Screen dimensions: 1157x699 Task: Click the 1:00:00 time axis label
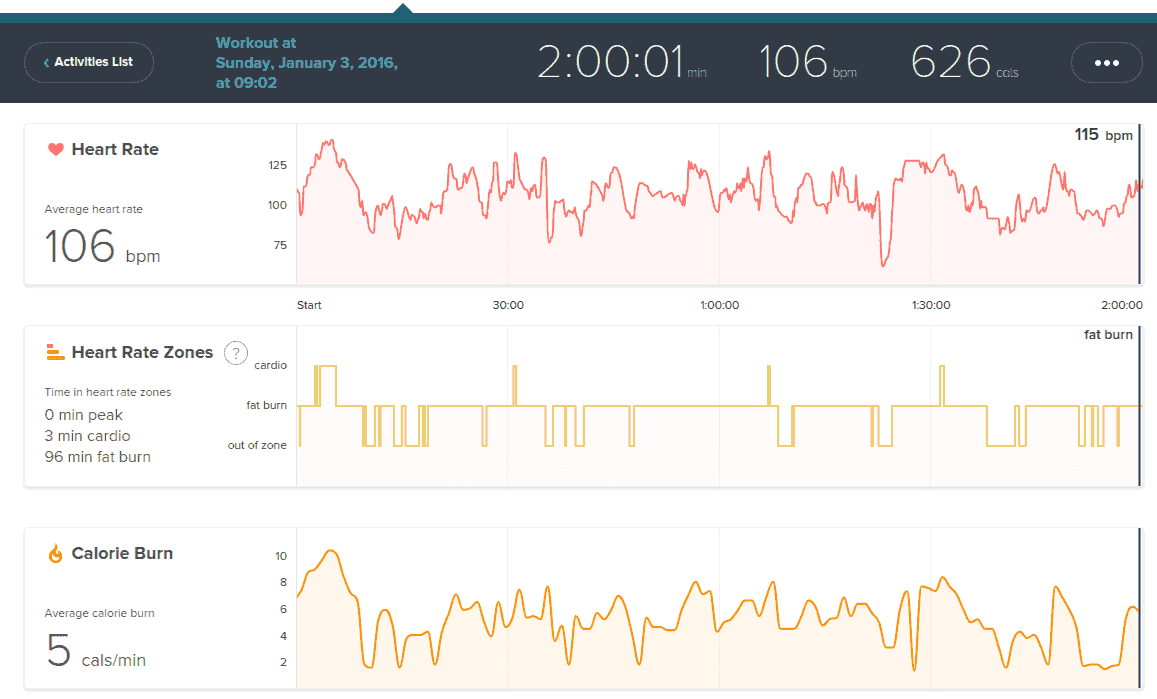[x=719, y=305]
